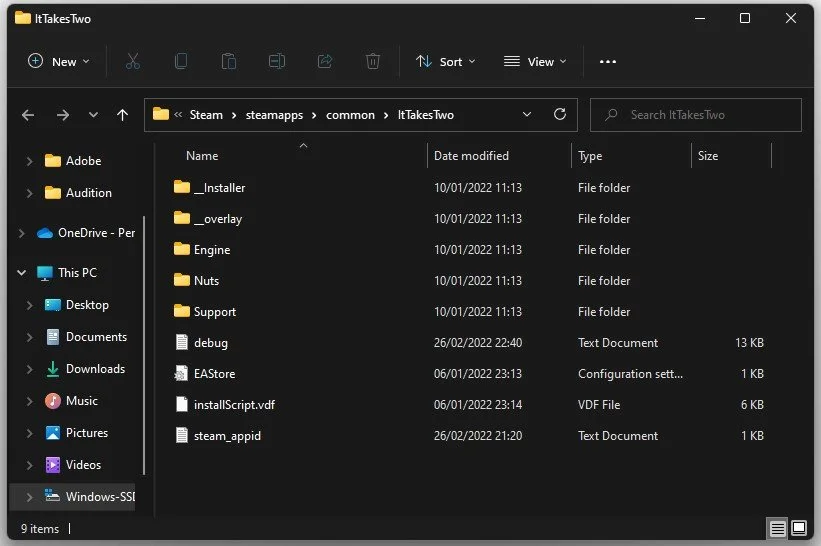Screen dimensions: 821x546
Task: Go forward with the right arrow
Action: tap(63, 115)
